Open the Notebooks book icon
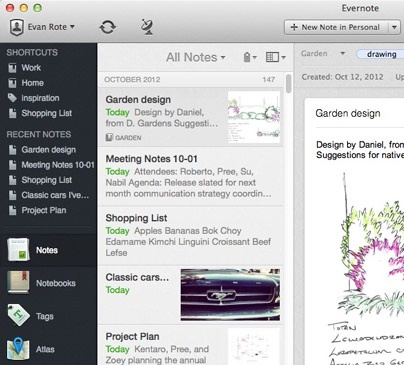Screen dimensions: 404x365 pos(18,282)
